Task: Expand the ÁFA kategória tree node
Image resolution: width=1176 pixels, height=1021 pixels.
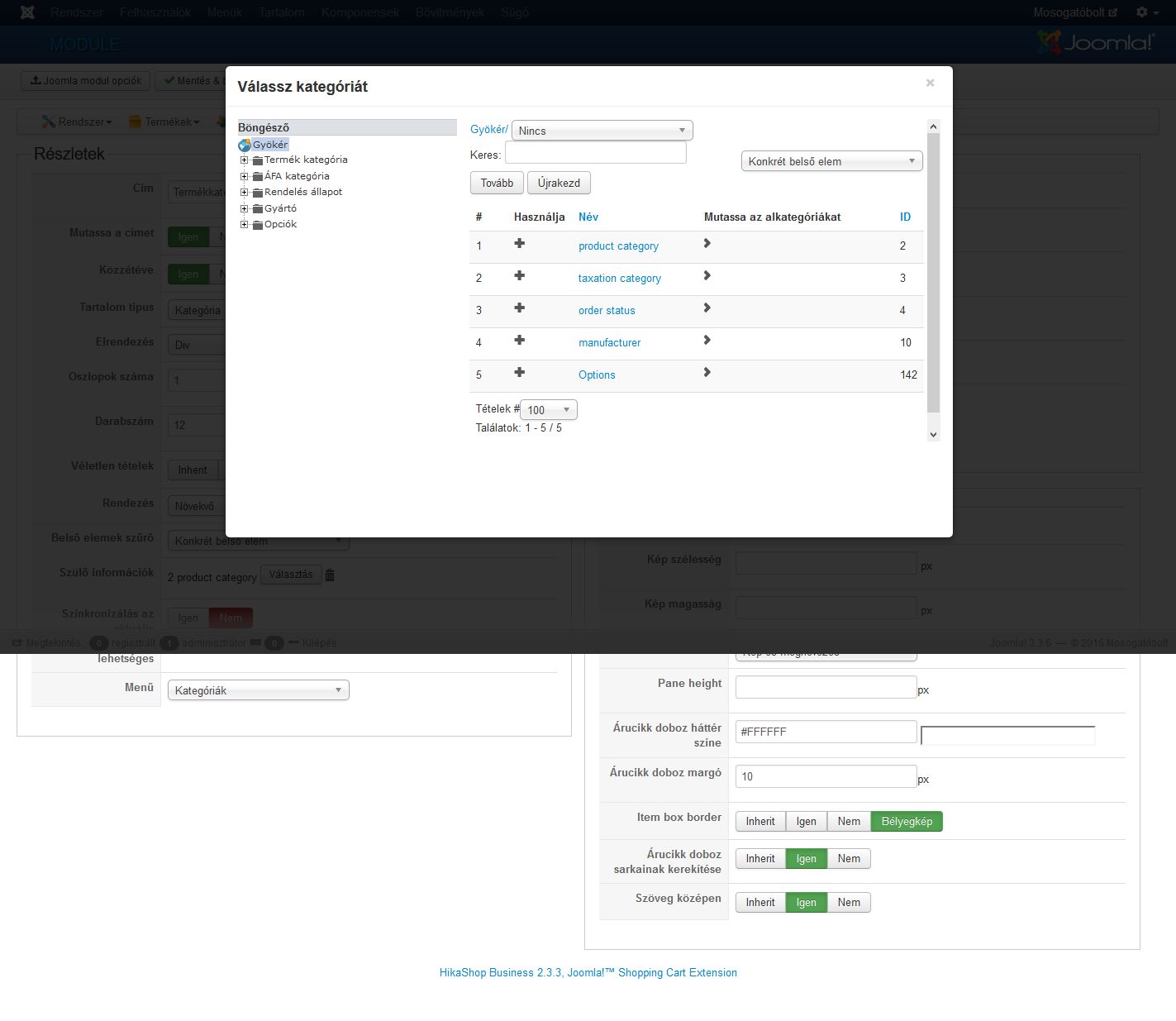Action: tap(245, 176)
